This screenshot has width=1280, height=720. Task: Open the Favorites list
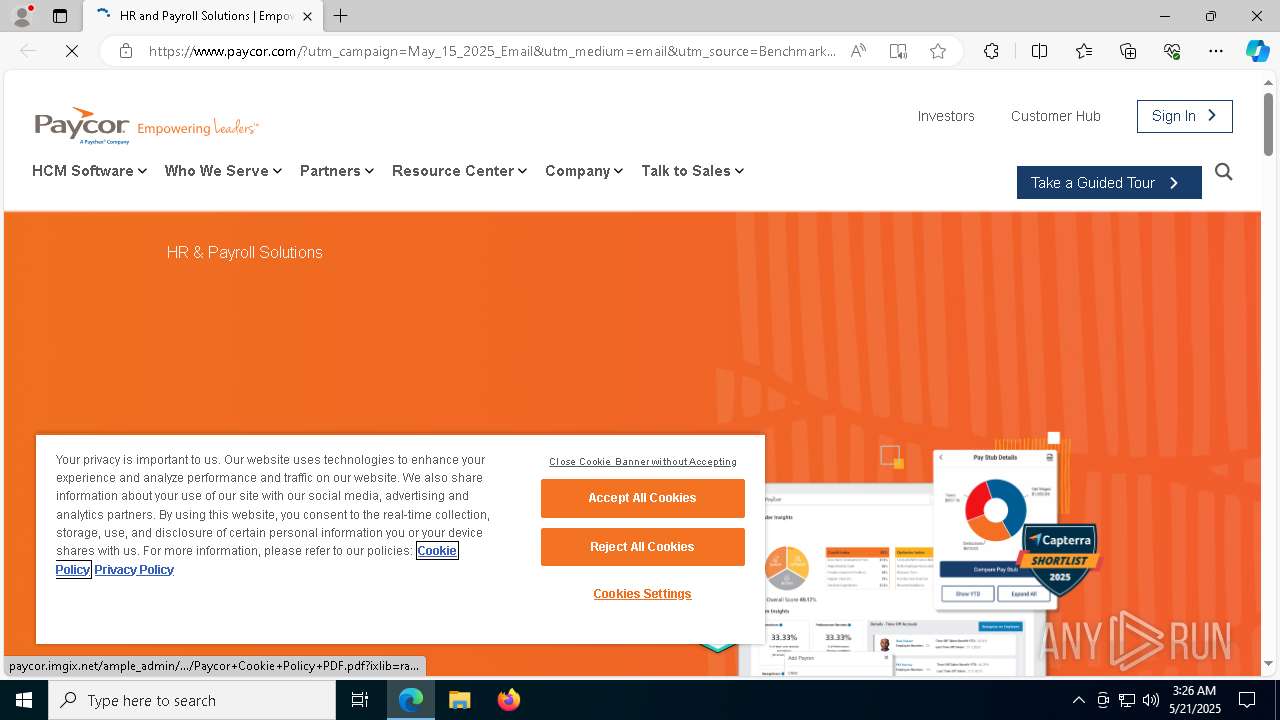pos(1084,51)
